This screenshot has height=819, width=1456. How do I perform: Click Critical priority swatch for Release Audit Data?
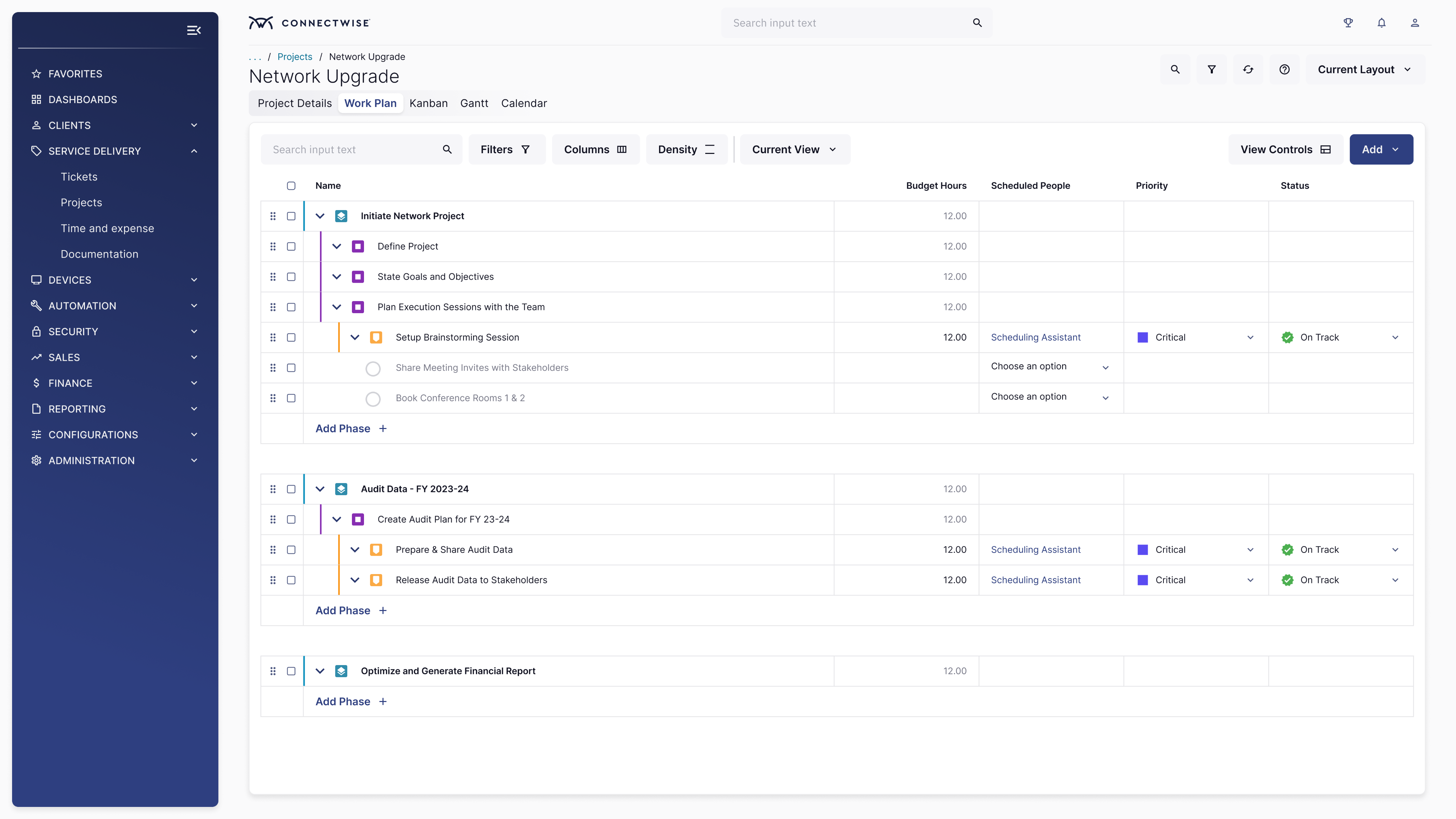pyautogui.click(x=1143, y=580)
